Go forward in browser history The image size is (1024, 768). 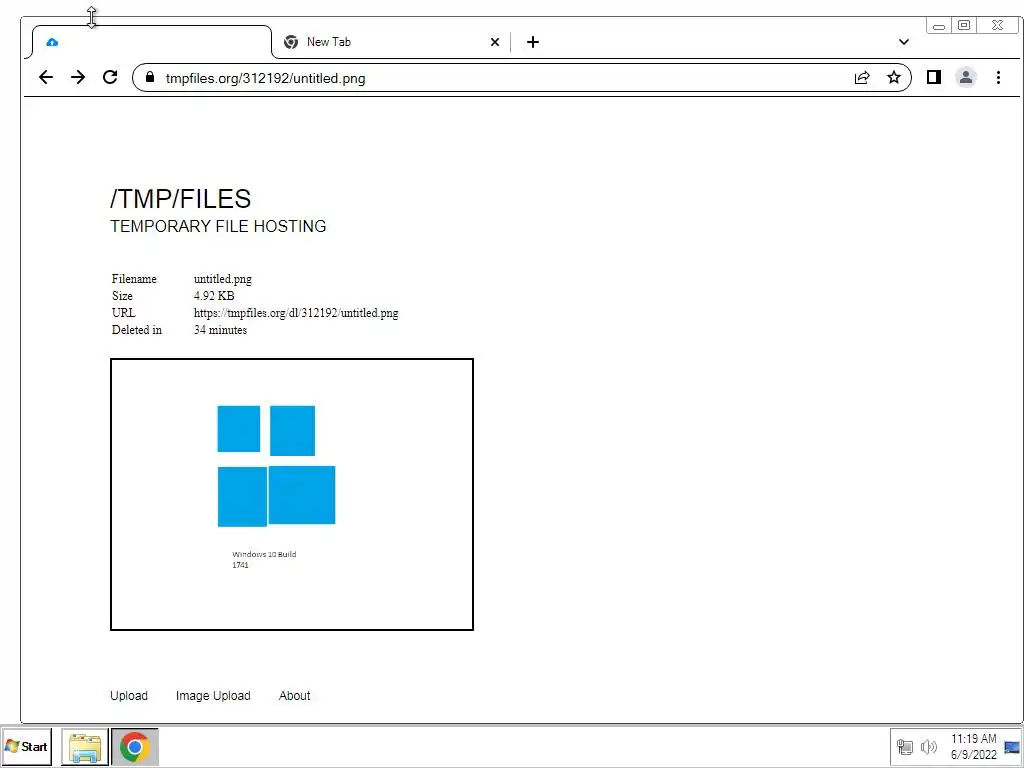pos(78,78)
